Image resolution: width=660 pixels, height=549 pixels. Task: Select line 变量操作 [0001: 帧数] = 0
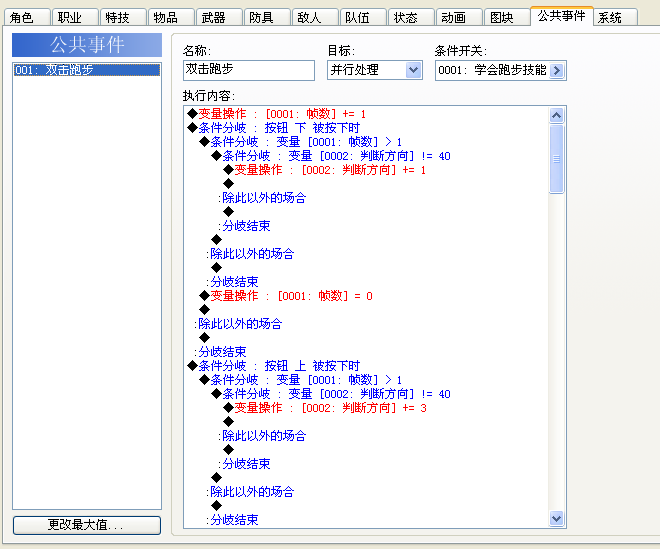point(286,296)
